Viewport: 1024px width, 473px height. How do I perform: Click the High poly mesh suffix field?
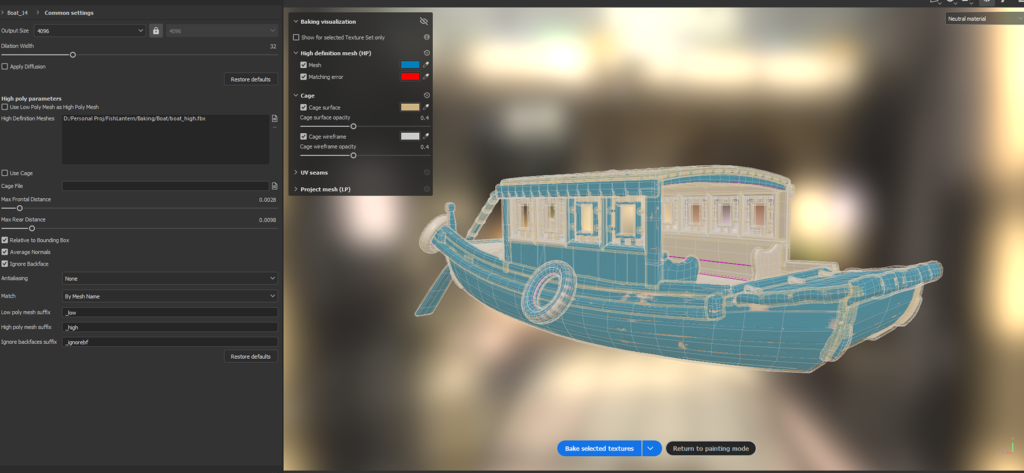pos(170,327)
